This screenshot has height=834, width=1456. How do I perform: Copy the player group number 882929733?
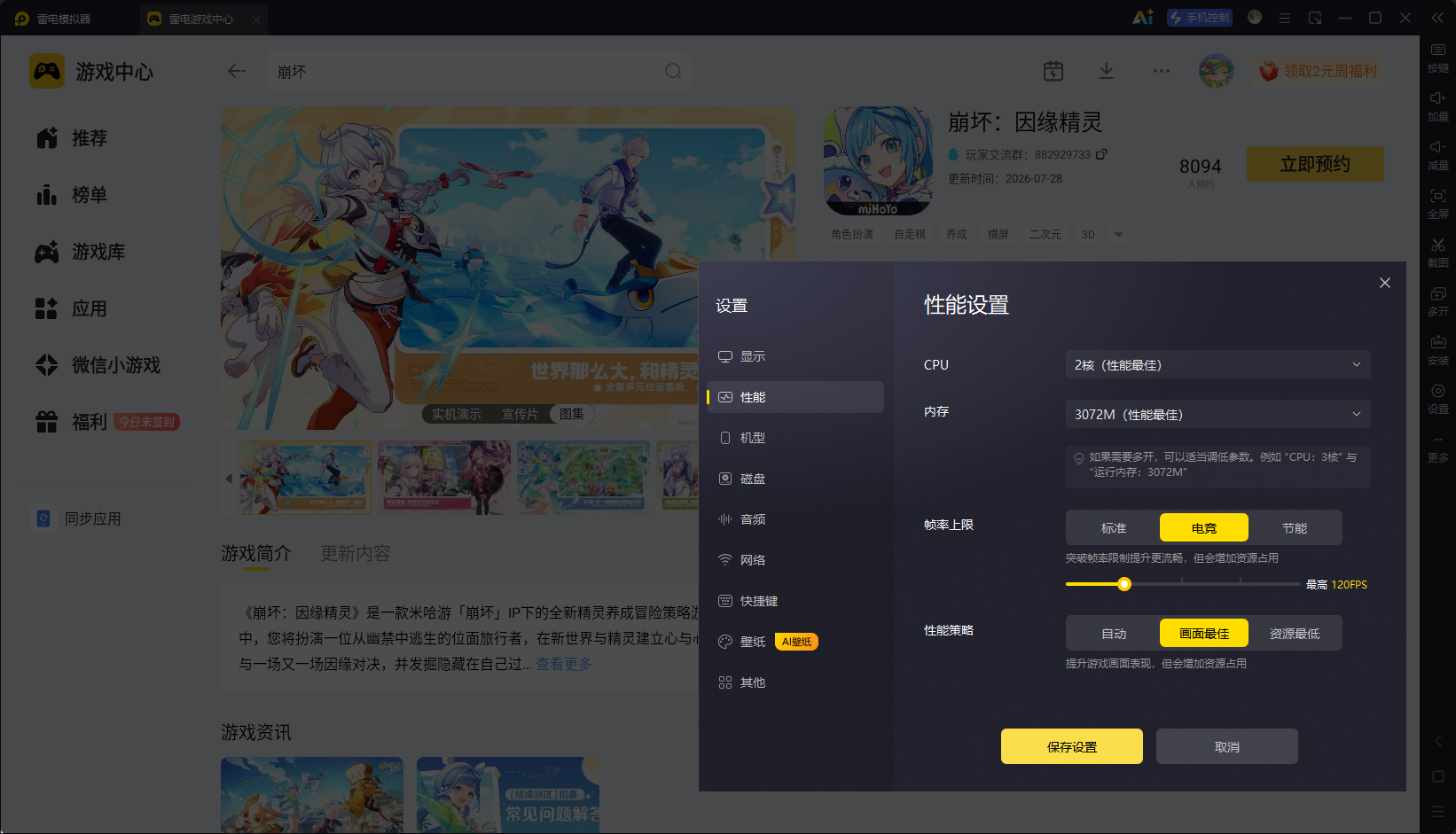[1101, 154]
